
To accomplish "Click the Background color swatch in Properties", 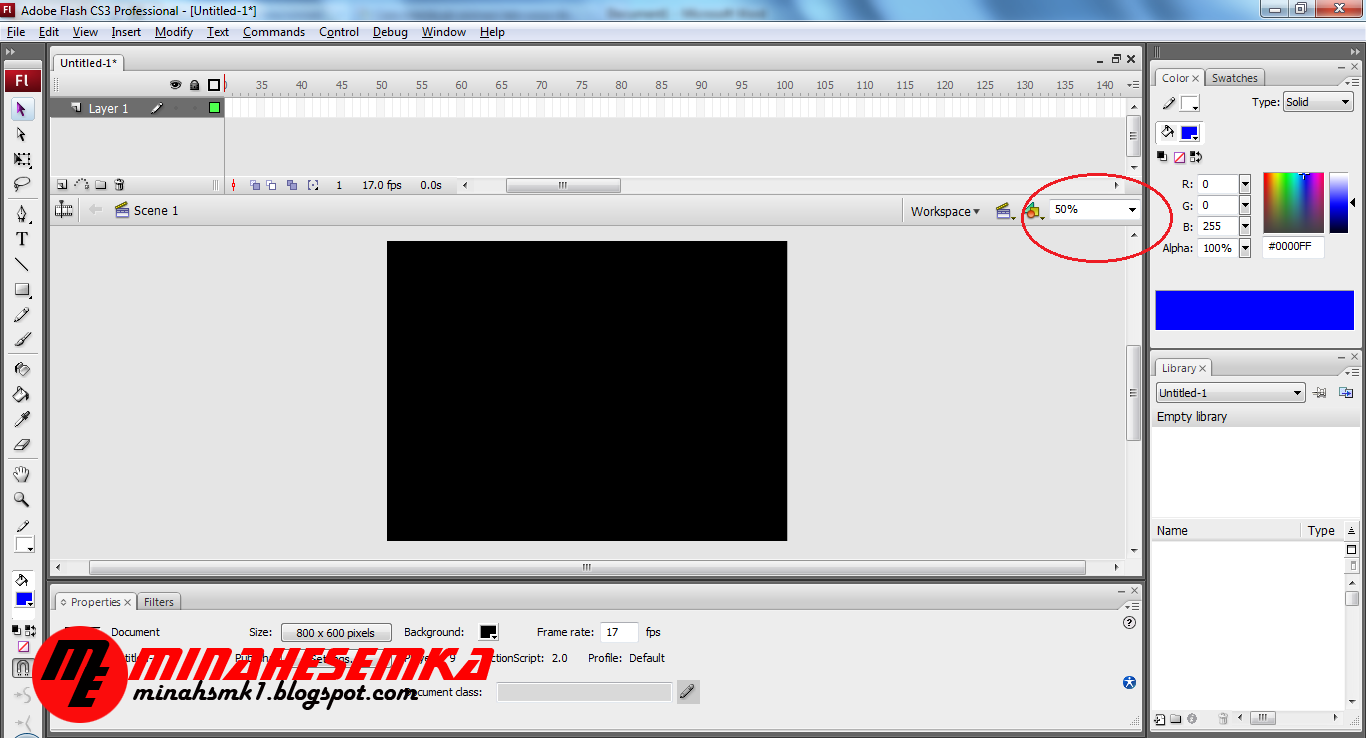I will pos(488,631).
